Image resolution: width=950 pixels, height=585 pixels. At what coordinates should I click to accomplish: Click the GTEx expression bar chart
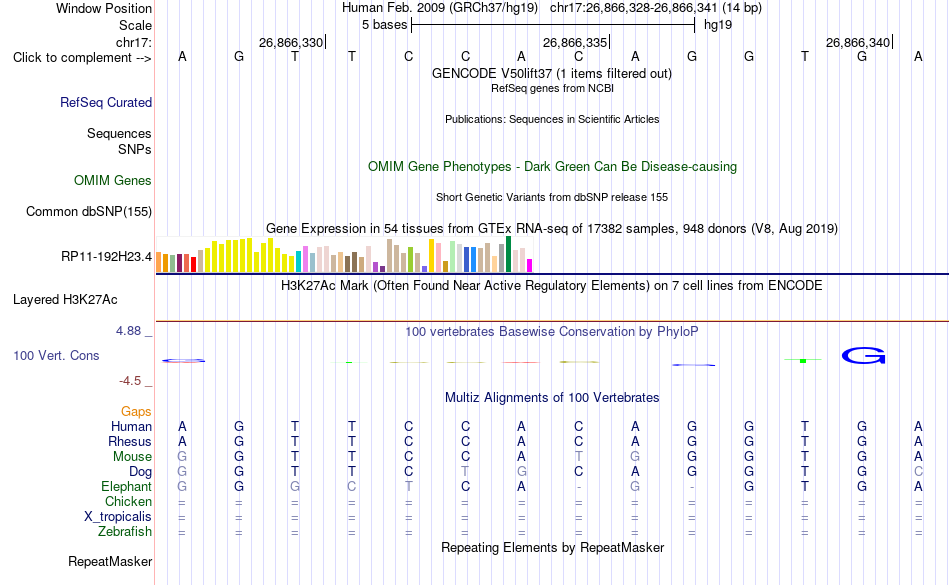[x=344, y=254]
